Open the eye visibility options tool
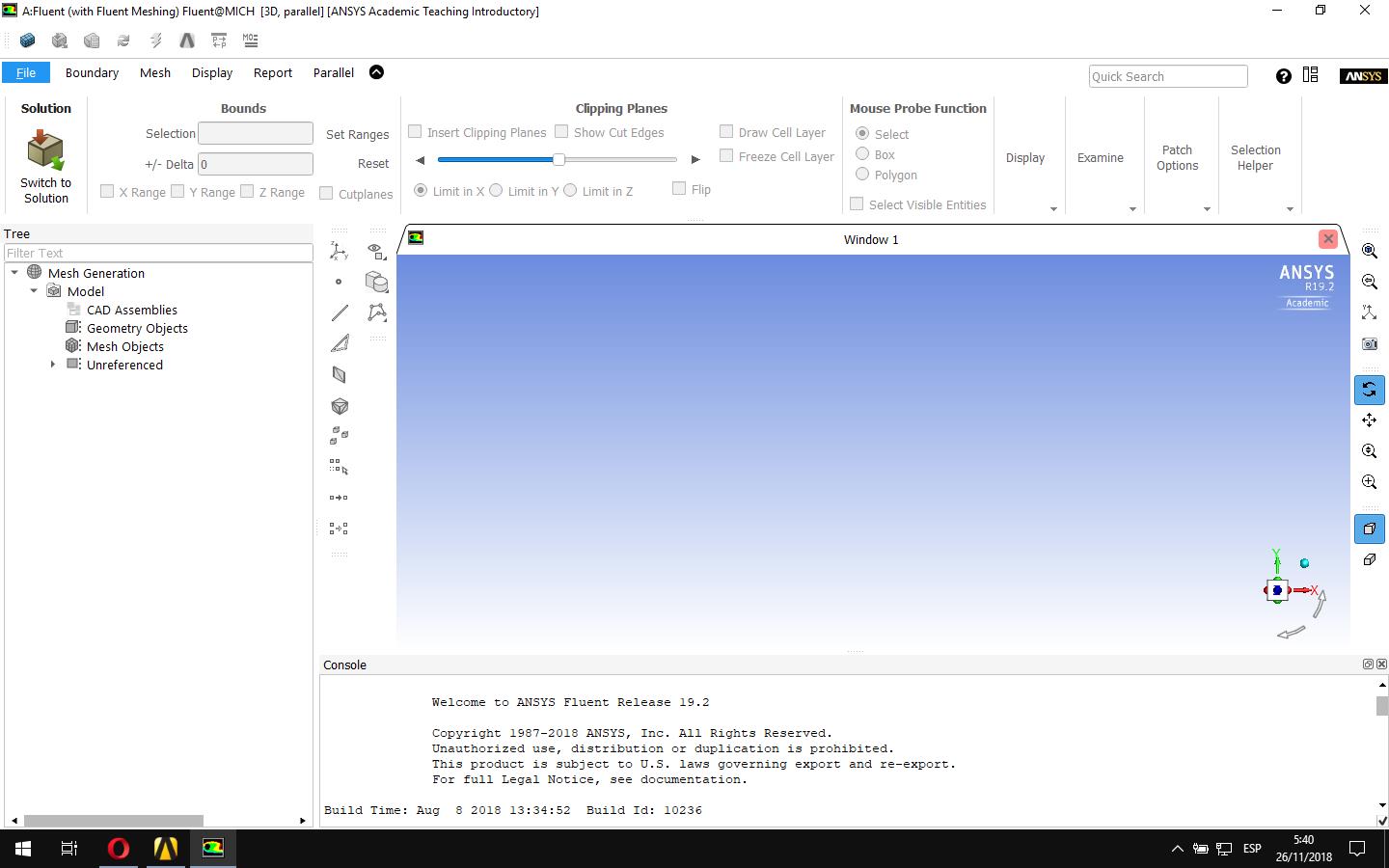This screenshot has height=868, width=1389. (x=377, y=252)
